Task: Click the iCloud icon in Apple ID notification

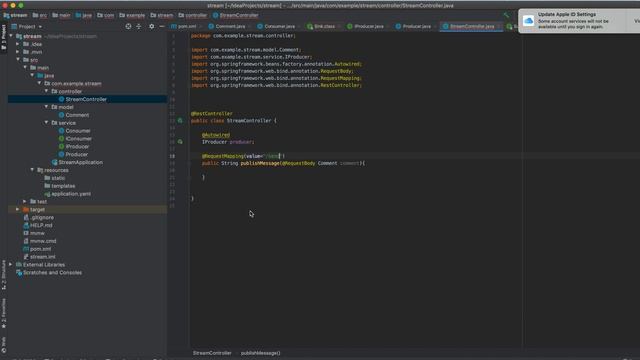Action: tap(528, 21)
